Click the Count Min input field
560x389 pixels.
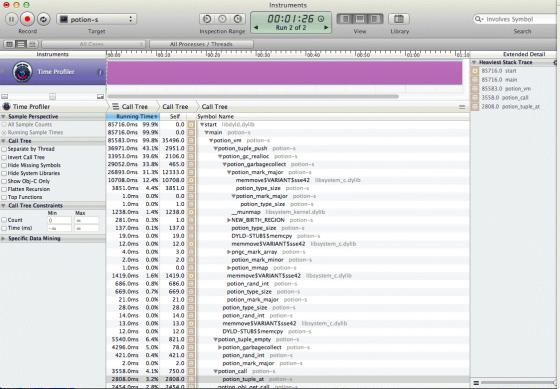60,220
